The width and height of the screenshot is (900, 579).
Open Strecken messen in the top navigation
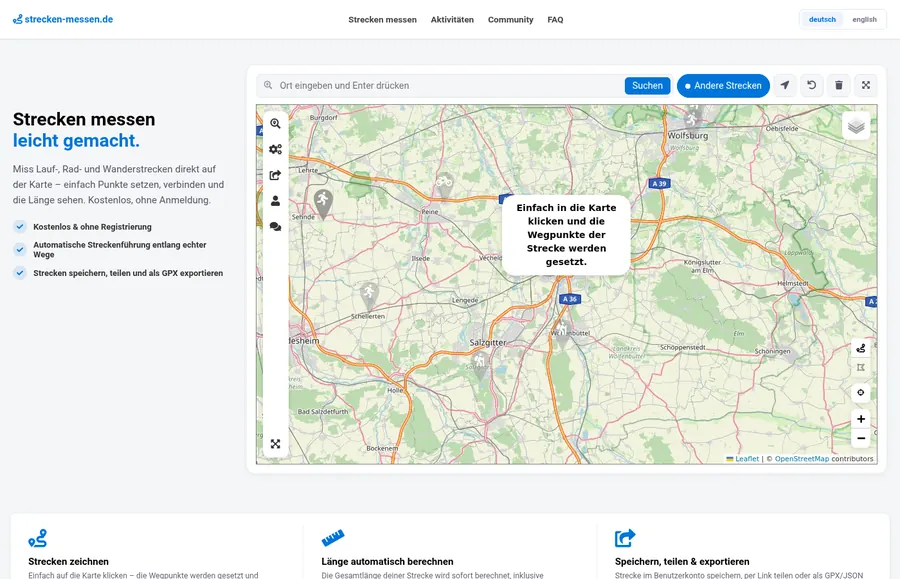click(382, 20)
